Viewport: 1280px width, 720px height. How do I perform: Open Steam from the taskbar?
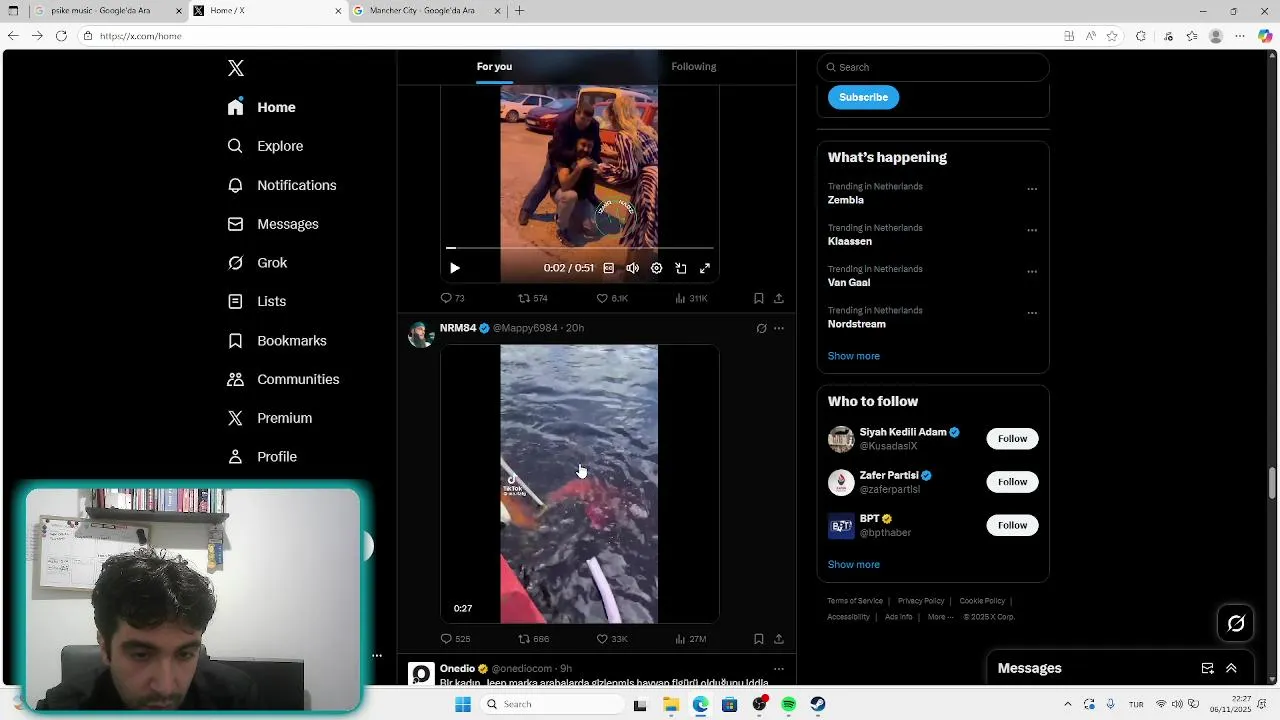[x=818, y=705]
